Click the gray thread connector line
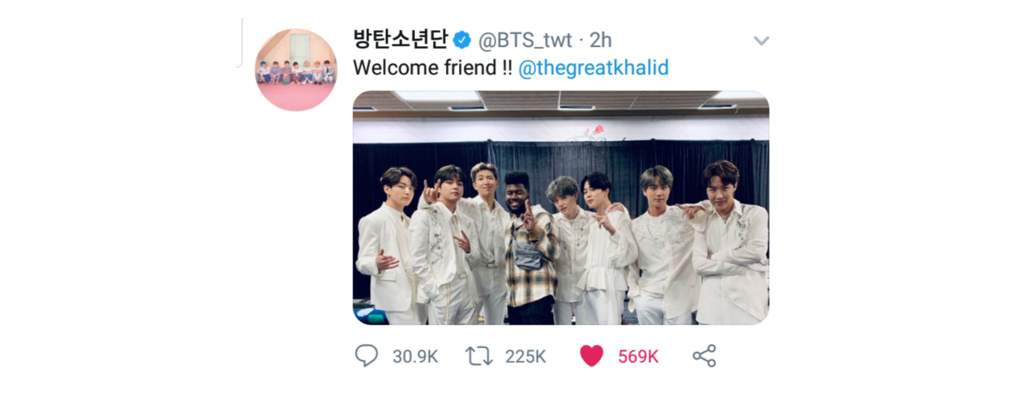This screenshot has height=394, width=1024. 242,42
